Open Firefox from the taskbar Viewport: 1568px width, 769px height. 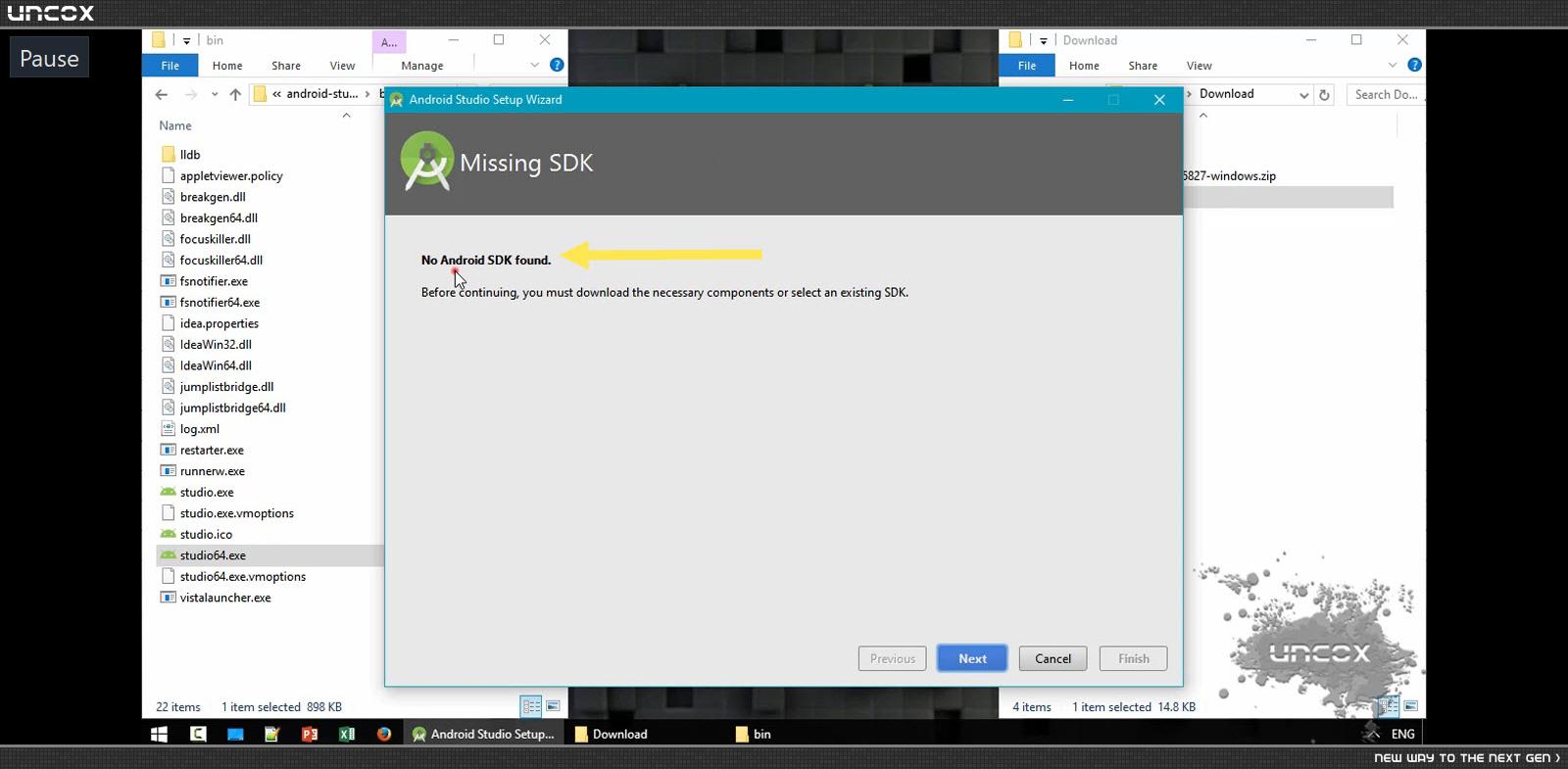click(384, 734)
